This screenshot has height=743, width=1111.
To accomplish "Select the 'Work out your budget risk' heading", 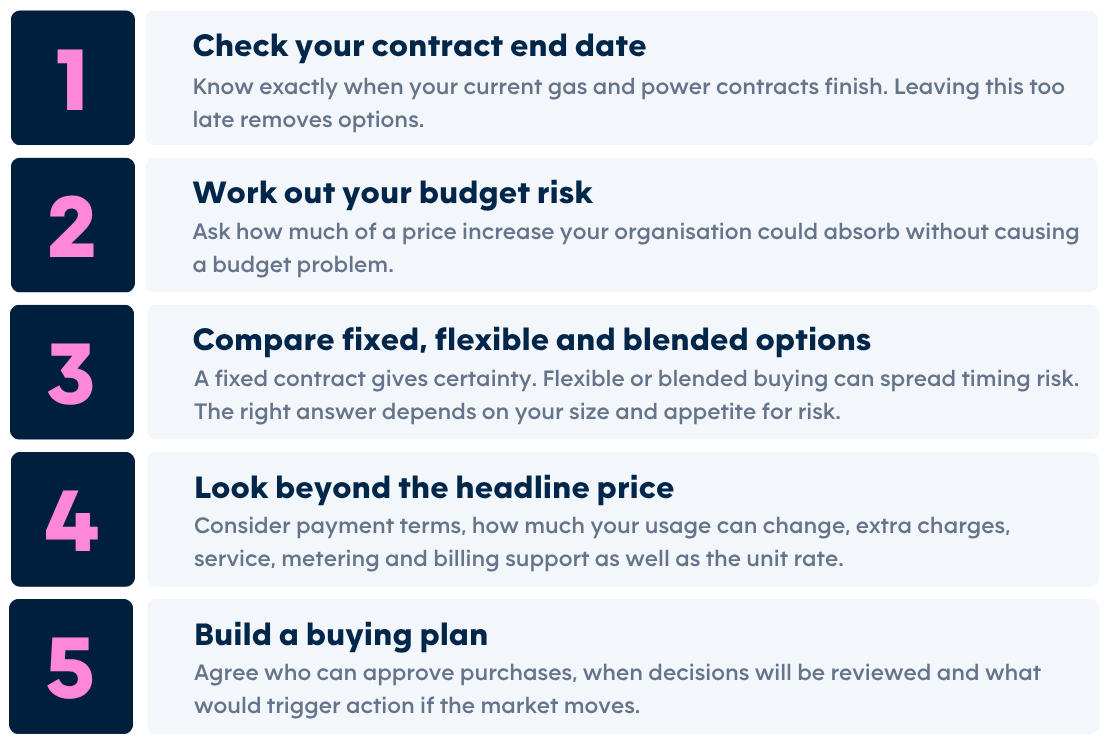I will pos(393,193).
